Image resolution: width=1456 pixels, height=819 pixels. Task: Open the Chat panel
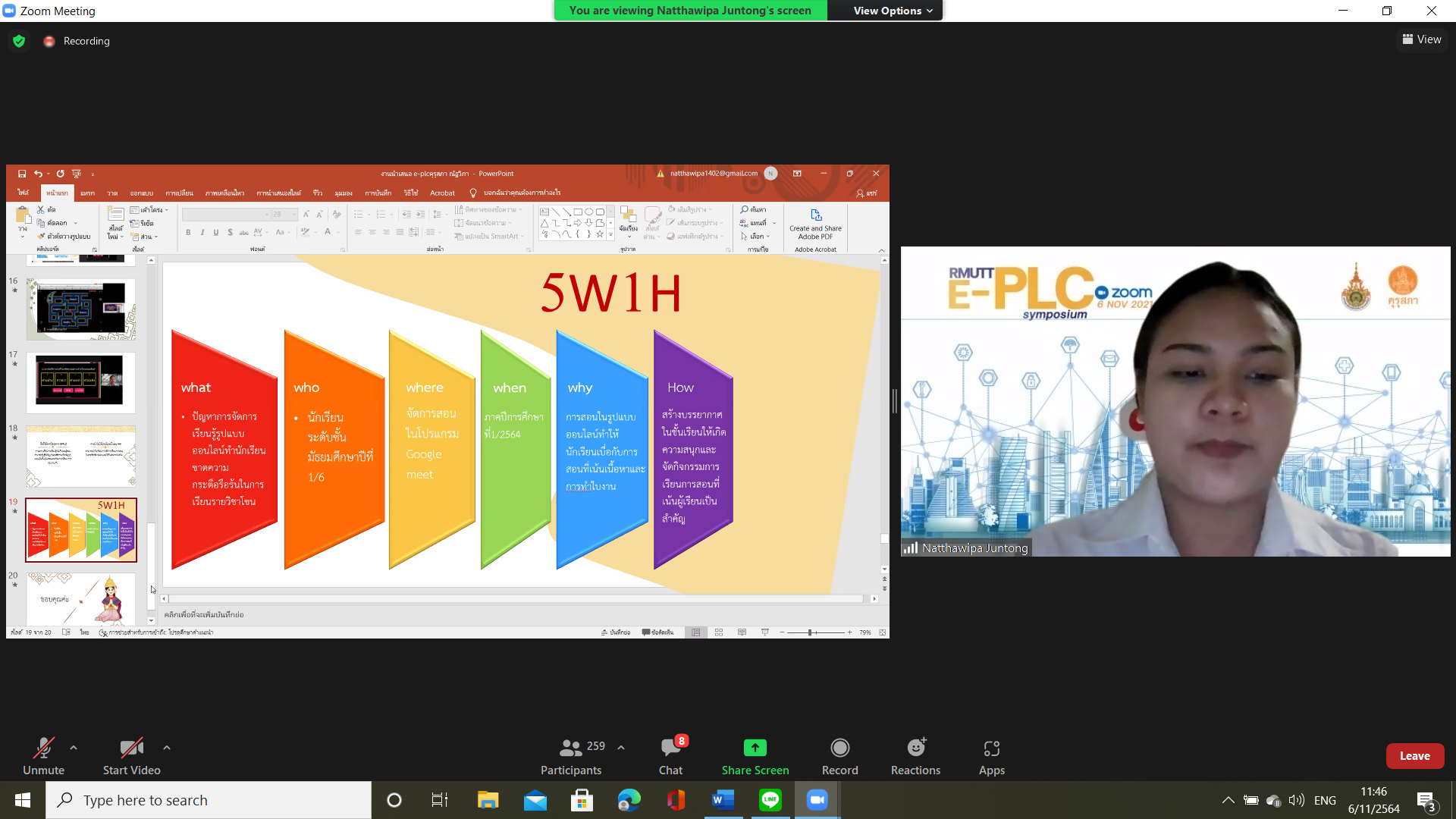point(670,756)
